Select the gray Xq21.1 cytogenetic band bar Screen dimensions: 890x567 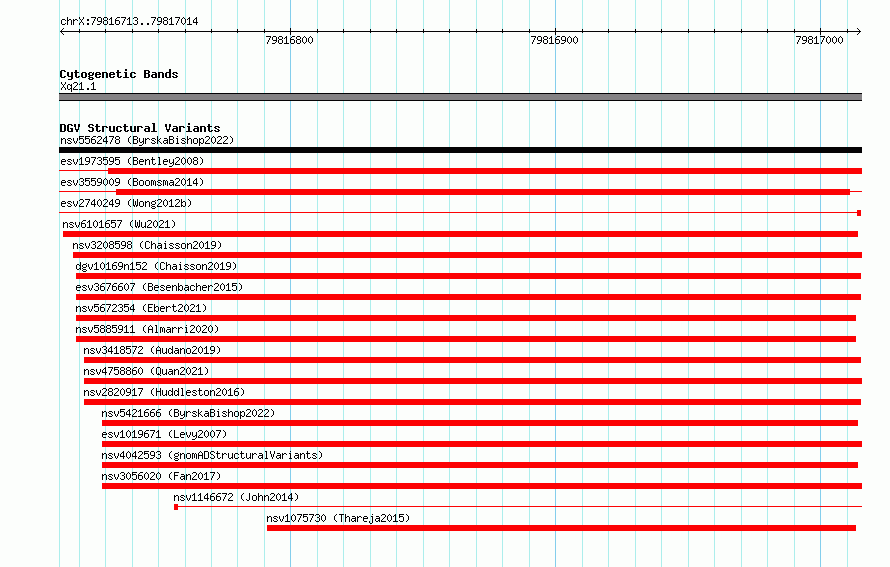460,97
